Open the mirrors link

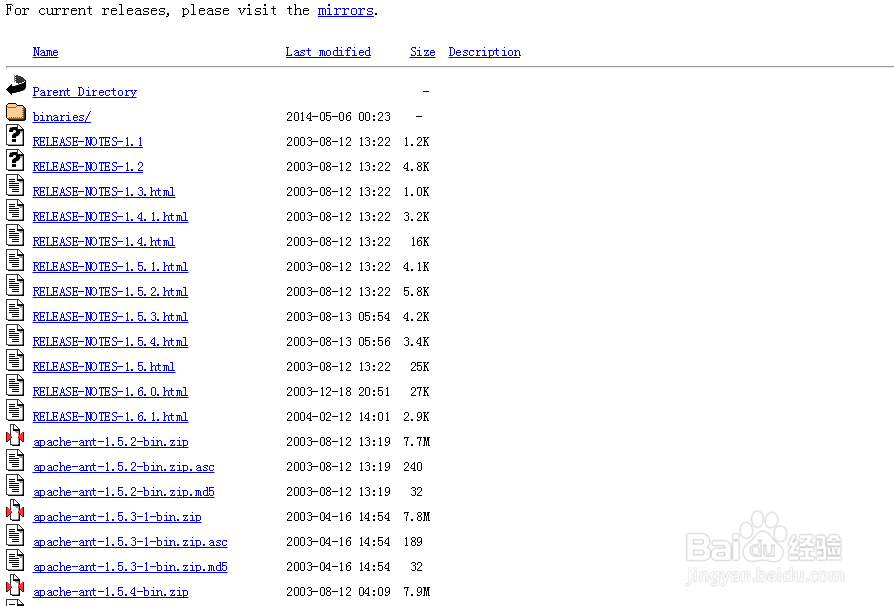coord(346,10)
